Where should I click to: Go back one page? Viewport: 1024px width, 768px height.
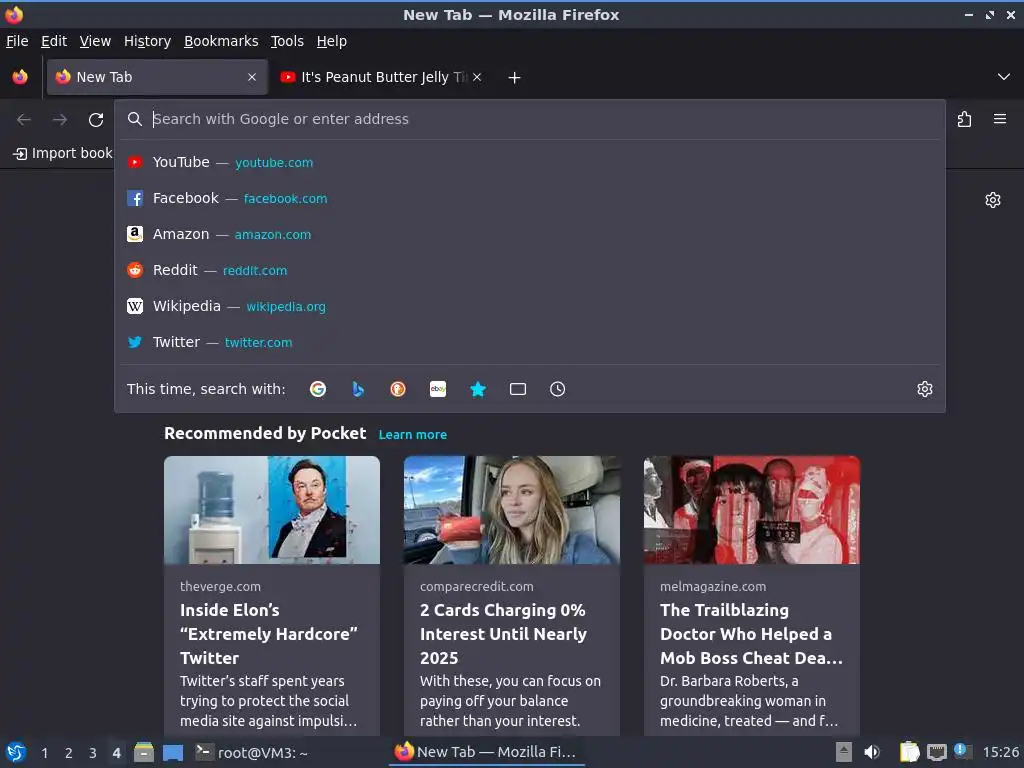point(24,120)
